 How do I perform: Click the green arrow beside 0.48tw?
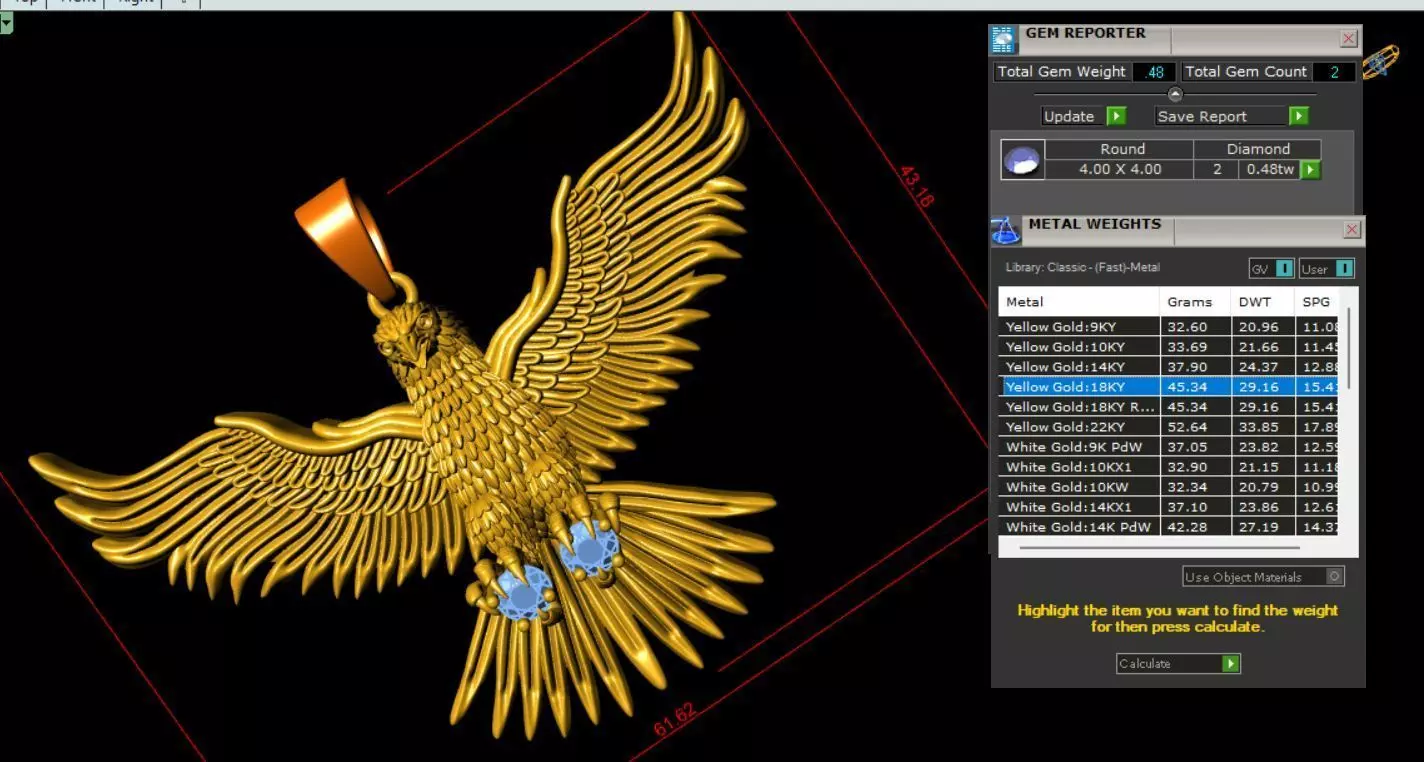pos(1310,169)
